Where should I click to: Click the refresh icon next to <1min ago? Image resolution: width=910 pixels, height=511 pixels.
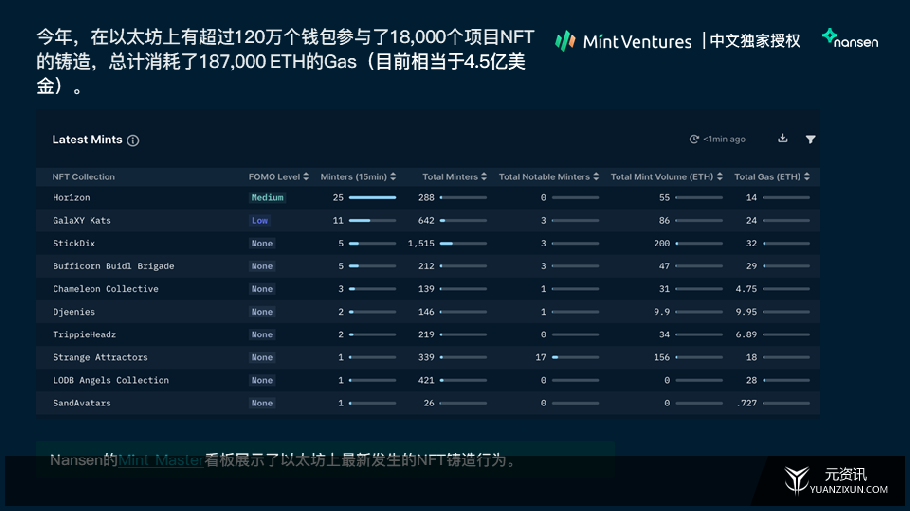click(x=694, y=139)
